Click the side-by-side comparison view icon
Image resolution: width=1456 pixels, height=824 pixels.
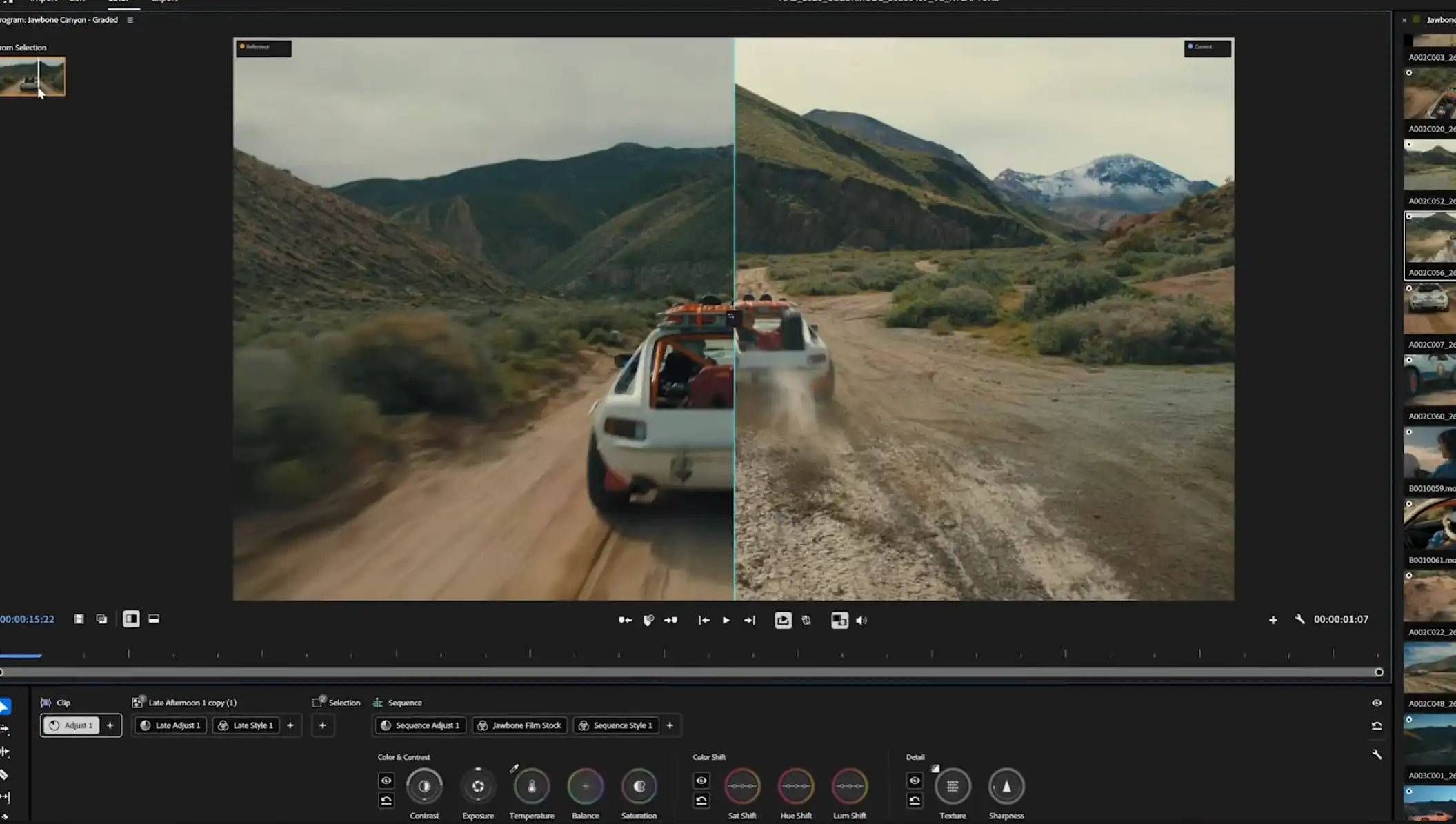coord(131,619)
